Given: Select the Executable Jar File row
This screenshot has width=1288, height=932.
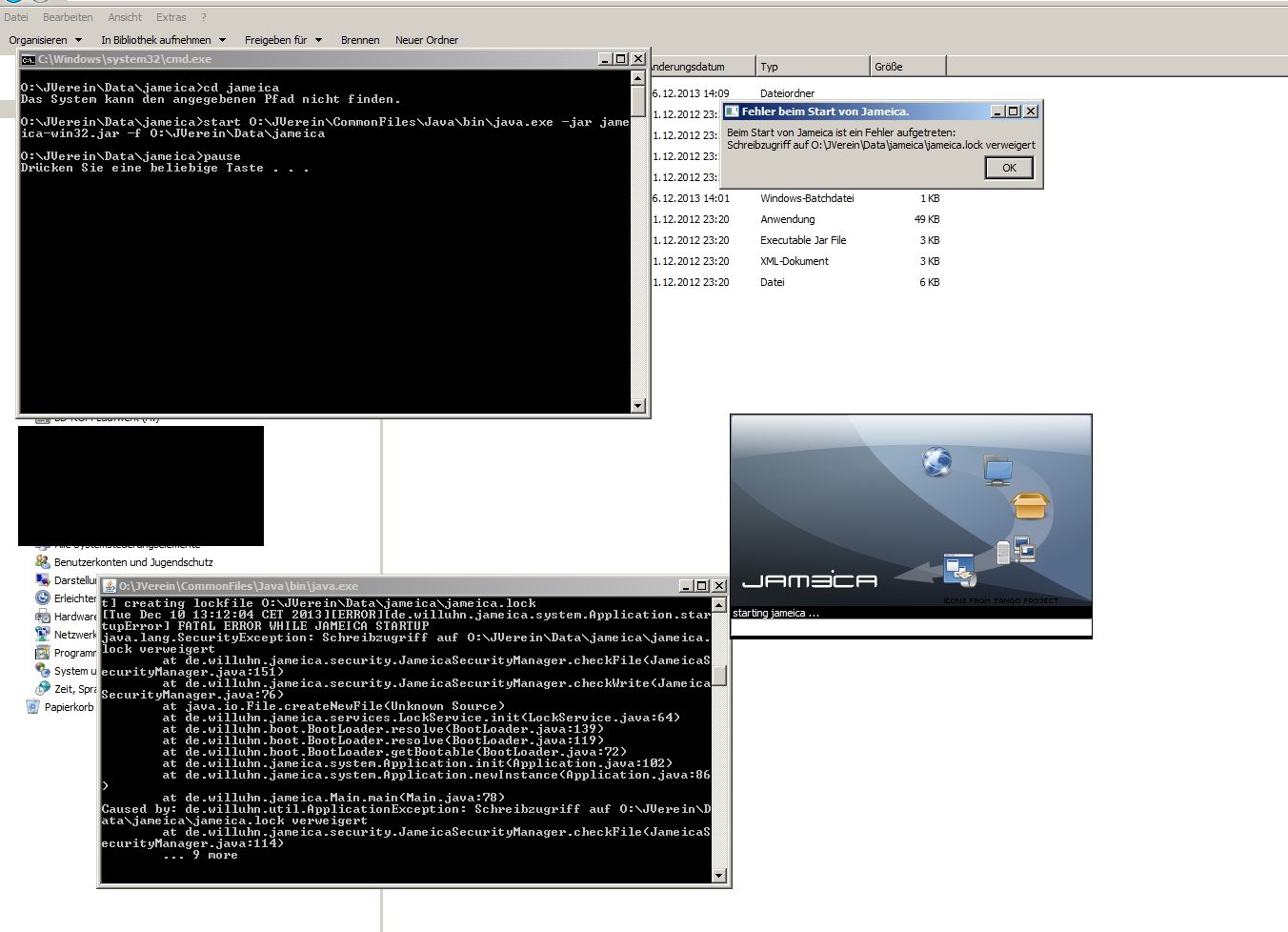Looking at the screenshot, I should (796, 240).
